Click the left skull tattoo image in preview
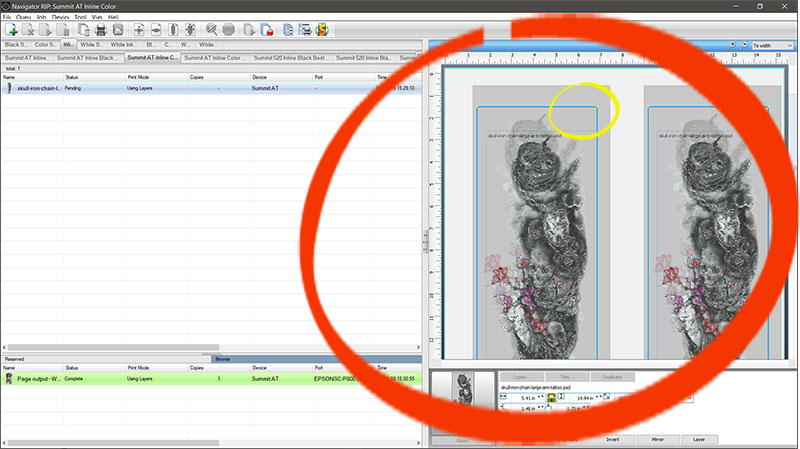The image size is (800, 449). [x=537, y=232]
